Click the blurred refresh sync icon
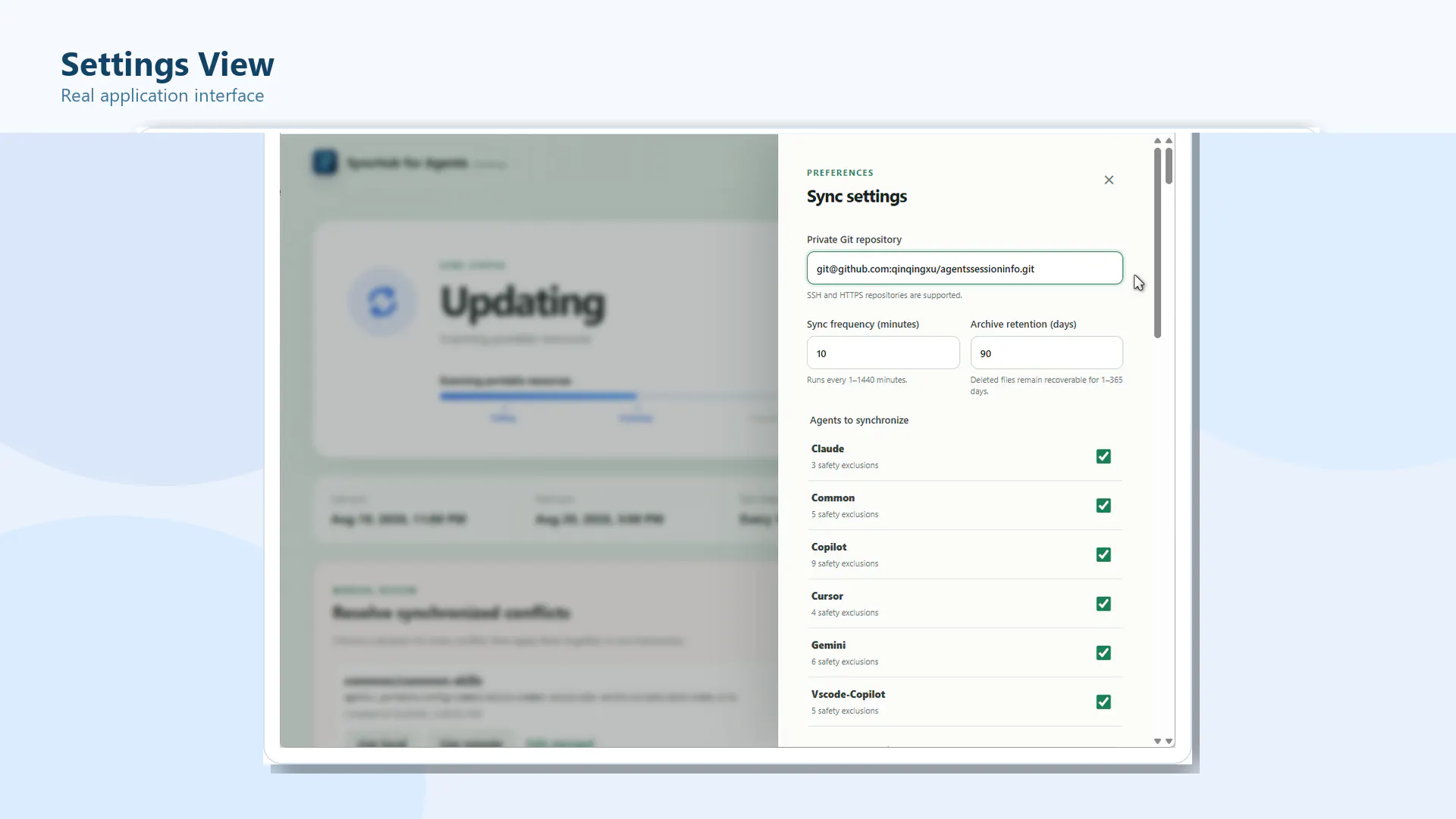1456x819 pixels. 382,302
